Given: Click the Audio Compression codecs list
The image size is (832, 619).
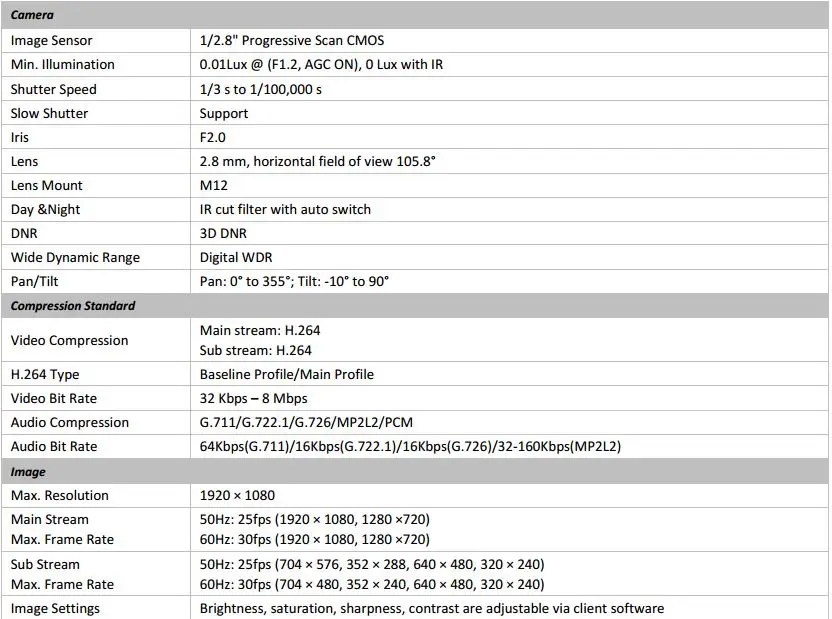Looking at the screenshot, I should click(306, 423).
